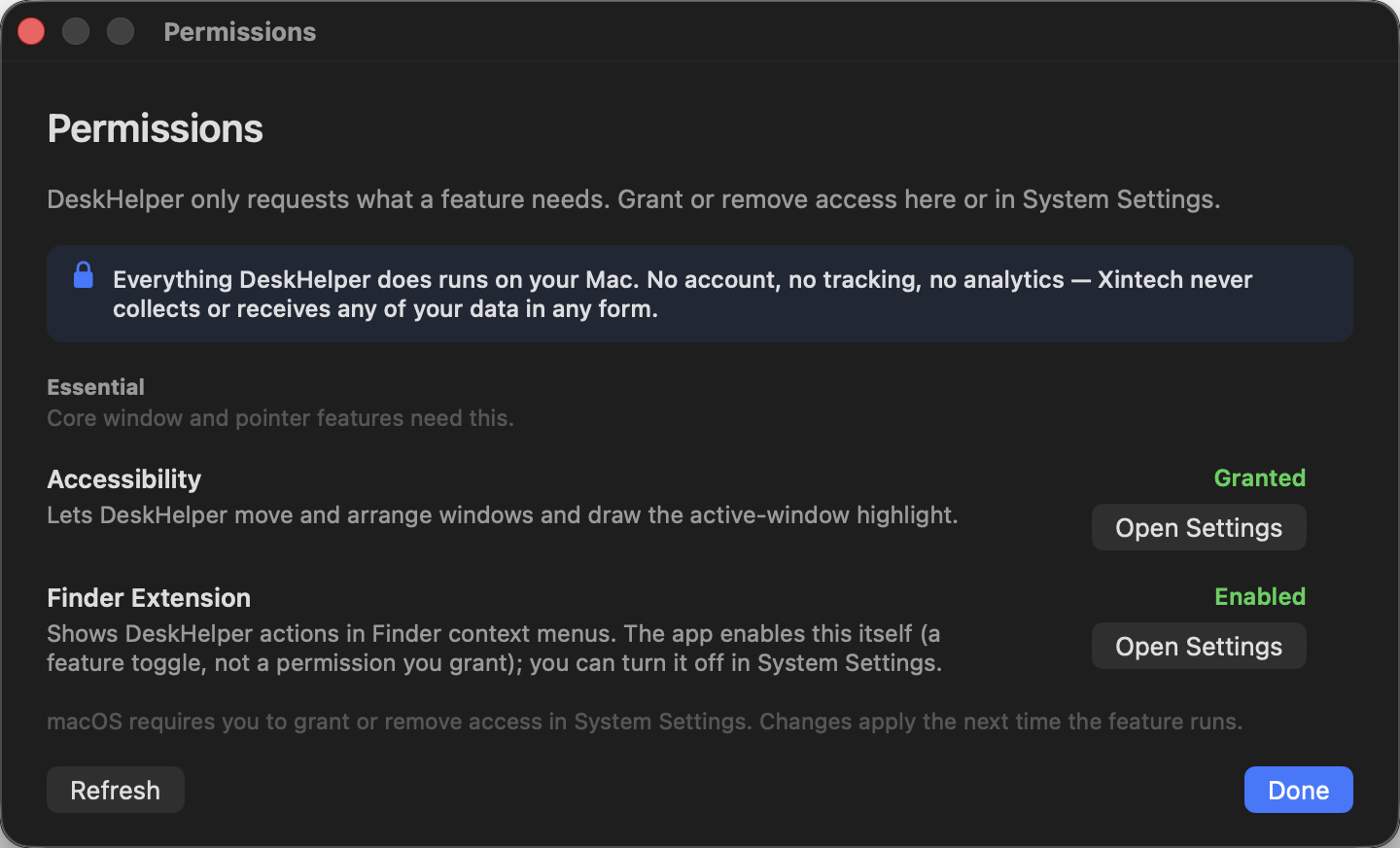This screenshot has height=848, width=1400.
Task: Click 'Shows DeskHelper actions in Finder' description
Action: point(495,648)
